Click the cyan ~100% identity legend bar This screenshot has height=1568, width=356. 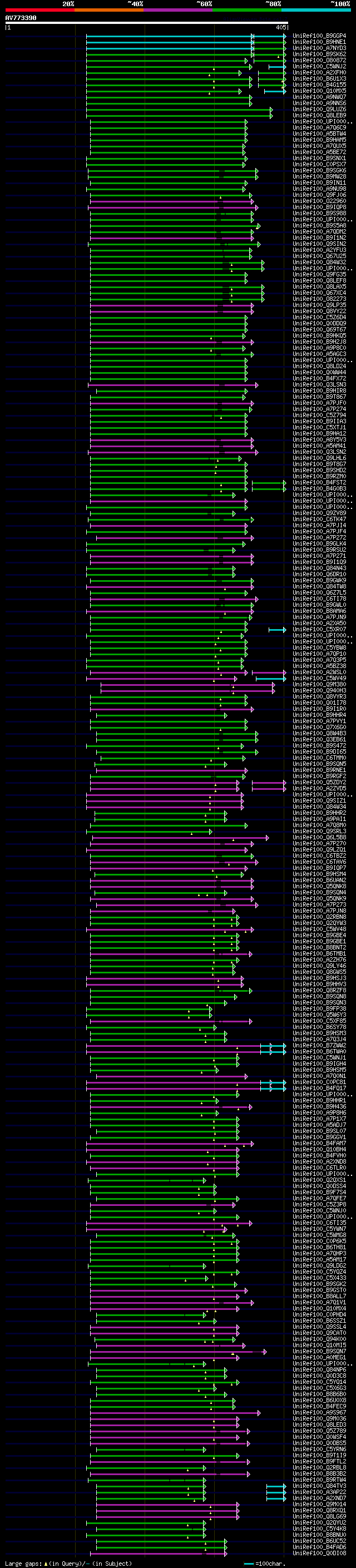[x=316, y=10]
